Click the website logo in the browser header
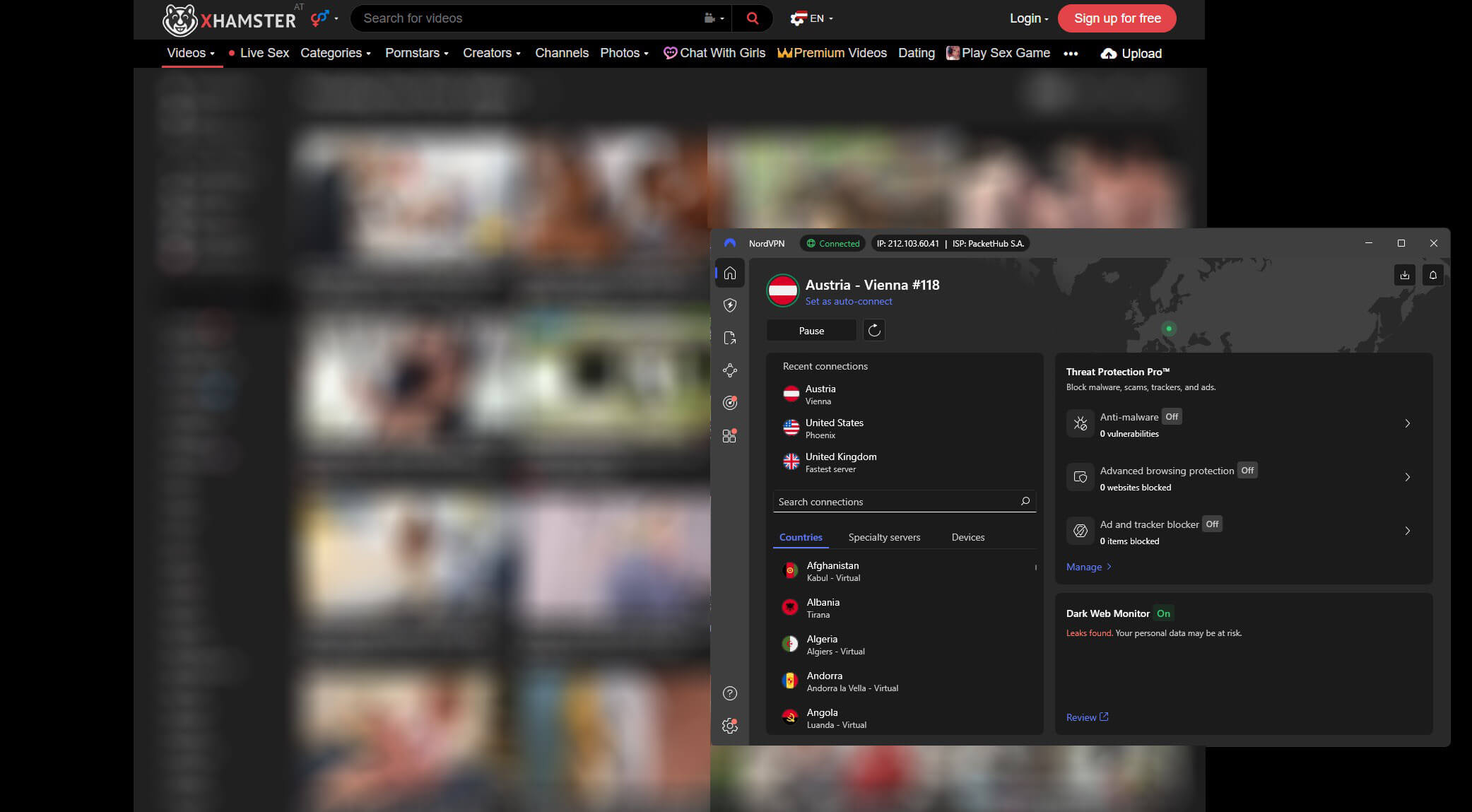1472x812 pixels. click(x=230, y=19)
